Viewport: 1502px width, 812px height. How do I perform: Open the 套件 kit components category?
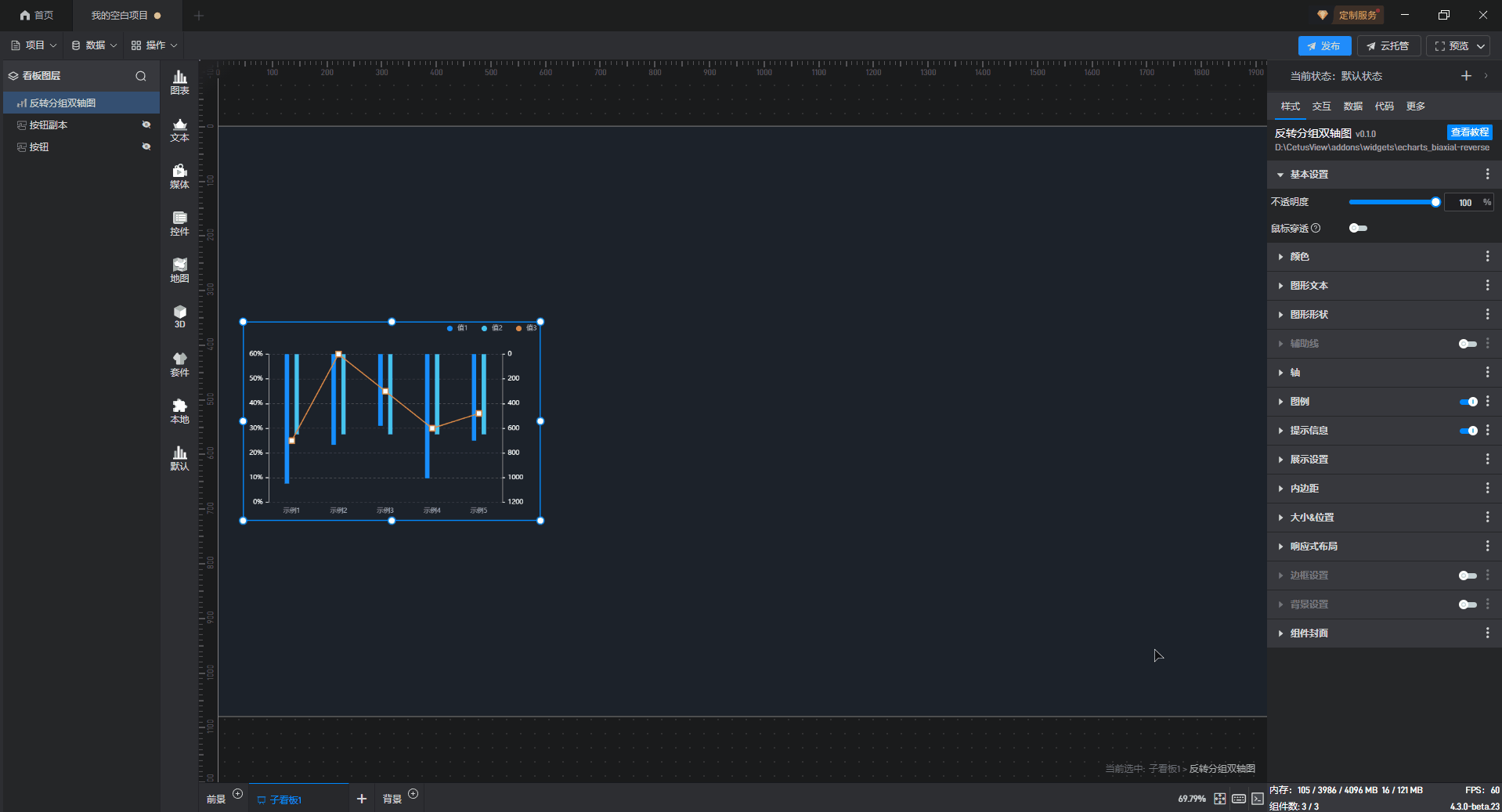(x=179, y=364)
